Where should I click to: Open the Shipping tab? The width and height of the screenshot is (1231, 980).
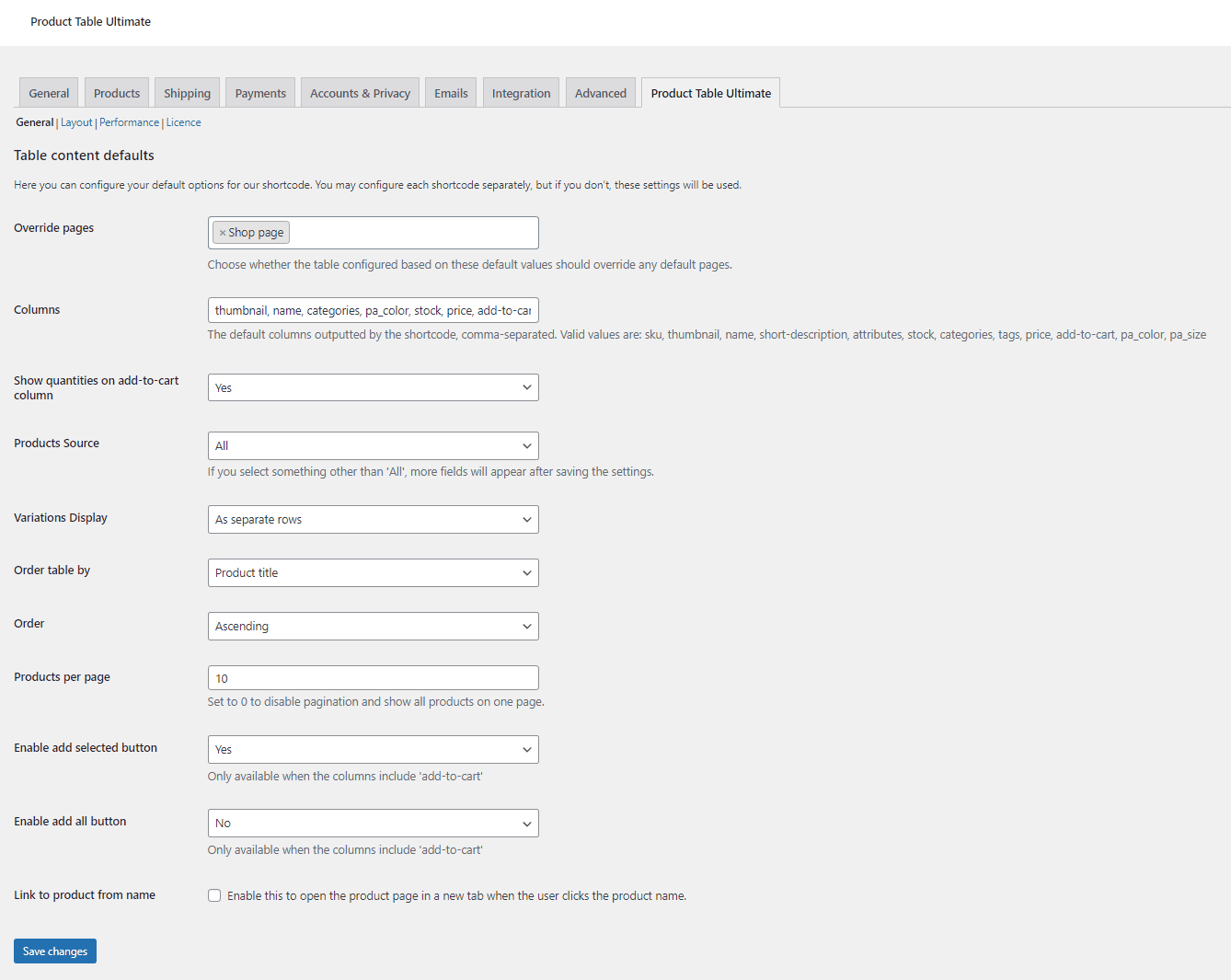[187, 93]
